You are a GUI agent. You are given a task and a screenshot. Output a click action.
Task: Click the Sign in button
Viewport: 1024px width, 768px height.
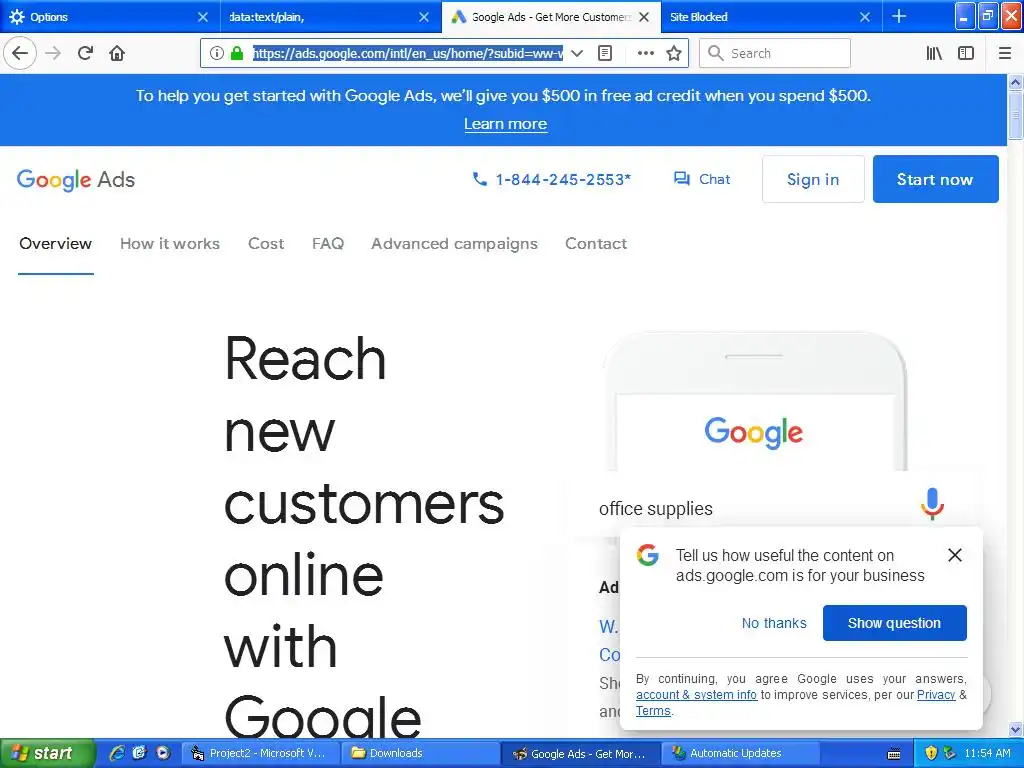[813, 179]
